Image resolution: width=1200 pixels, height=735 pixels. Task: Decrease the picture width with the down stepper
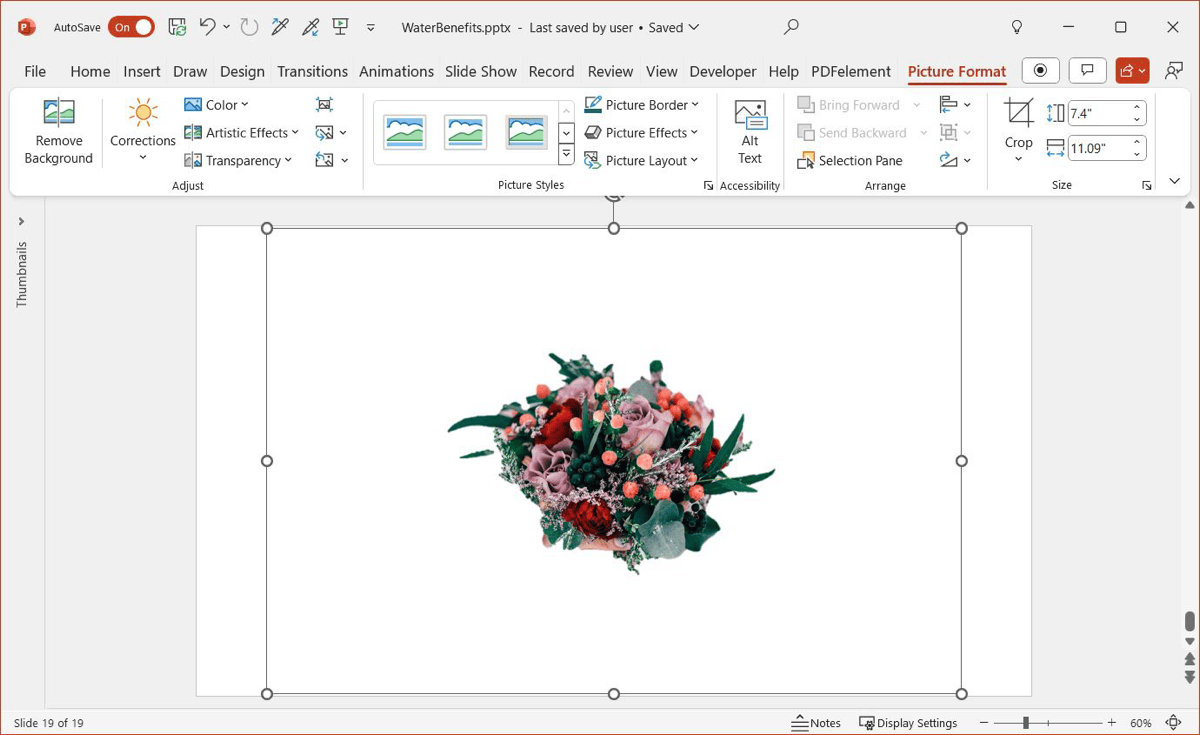1137,154
